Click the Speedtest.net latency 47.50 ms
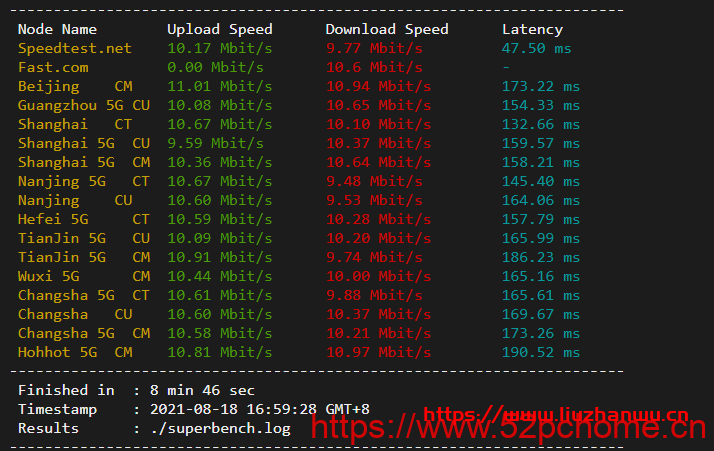Image resolution: width=714 pixels, height=451 pixels. (x=536, y=48)
